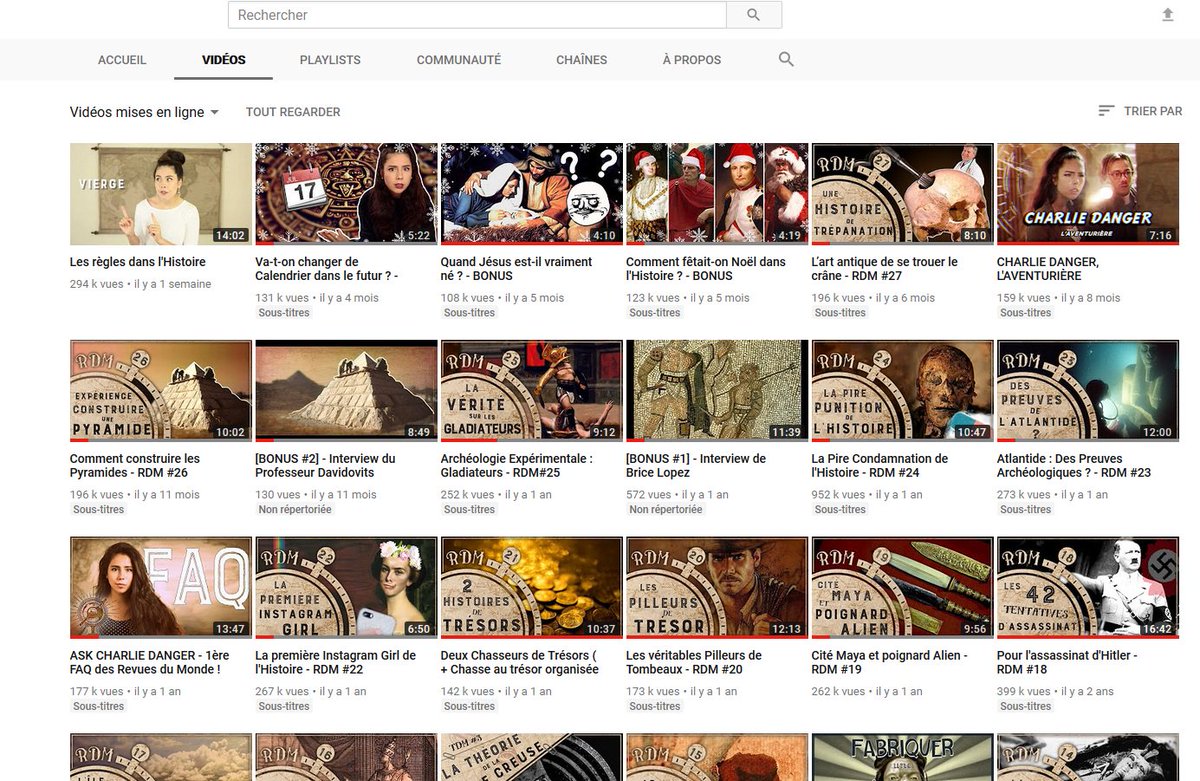Viewport: 1200px width, 781px height.
Task: Click Les véritables Pilleurs de Tombeaux title
Action: 694,663
